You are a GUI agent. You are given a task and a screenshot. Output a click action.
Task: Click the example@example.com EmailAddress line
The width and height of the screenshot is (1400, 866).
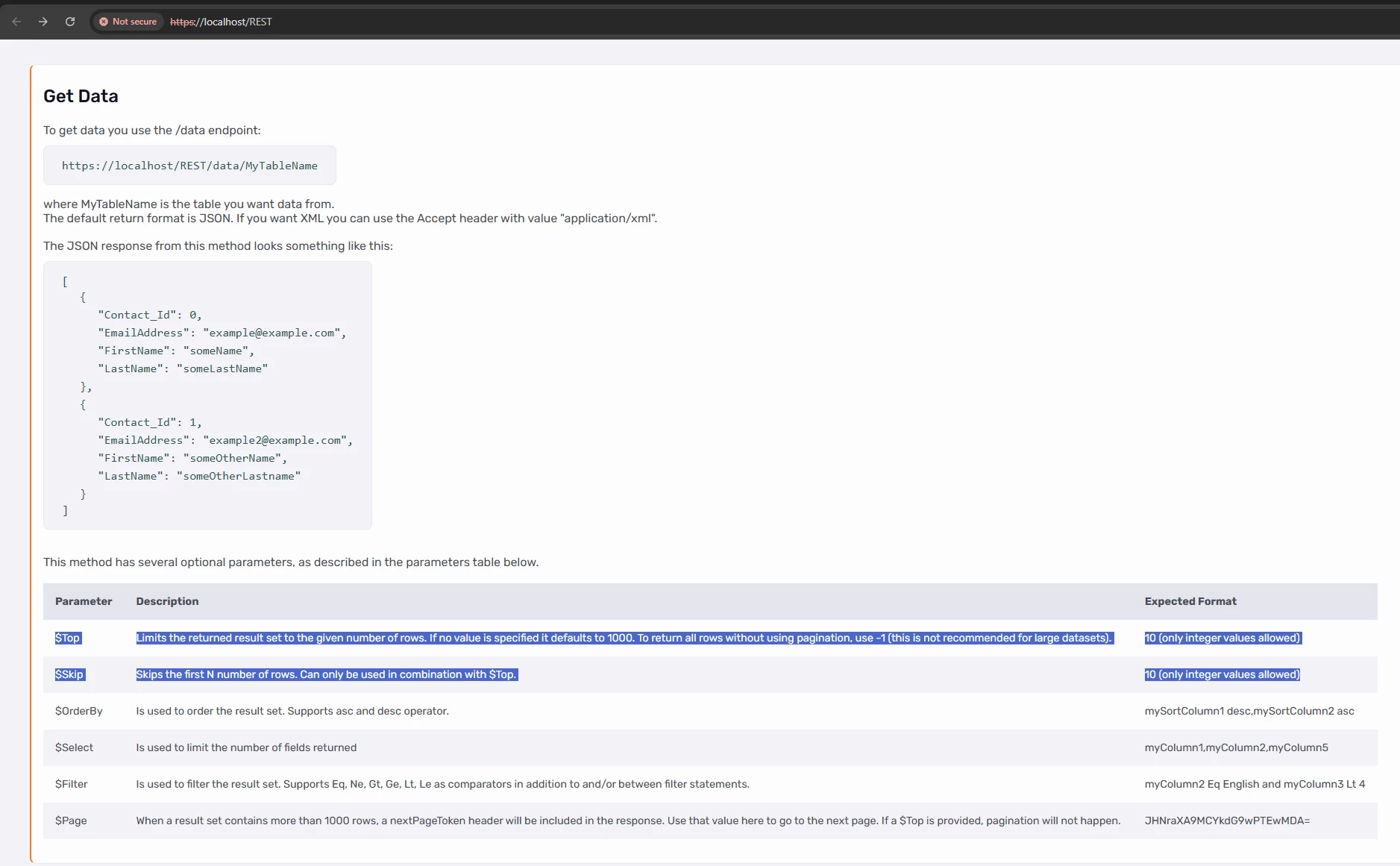222,333
